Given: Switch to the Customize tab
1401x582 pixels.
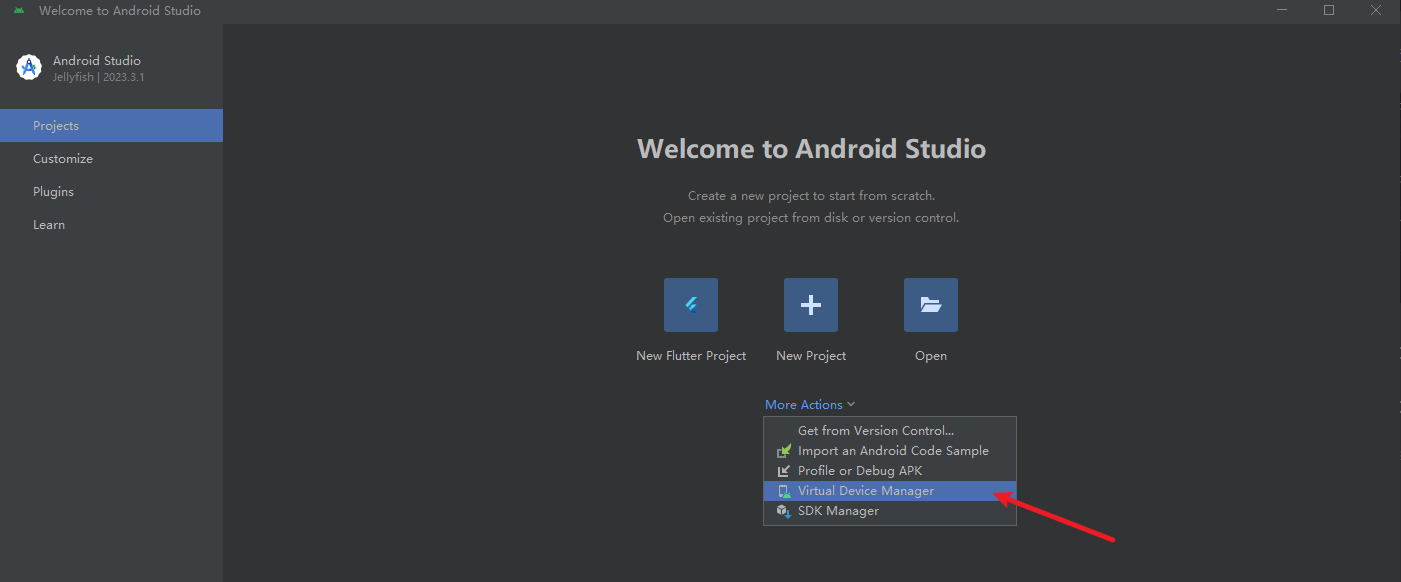Looking at the screenshot, I should pos(63,159).
